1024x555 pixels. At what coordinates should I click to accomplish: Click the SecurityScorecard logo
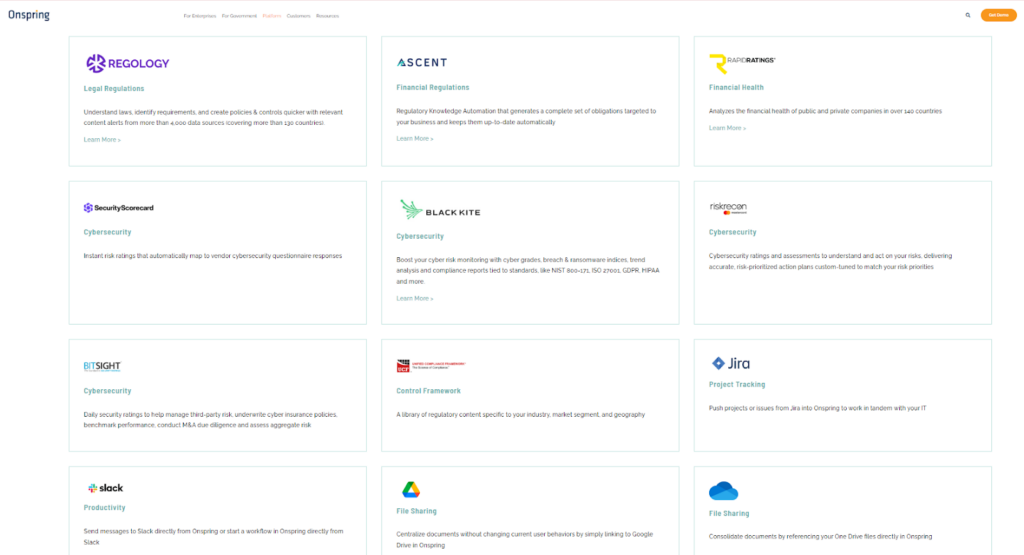click(118, 208)
